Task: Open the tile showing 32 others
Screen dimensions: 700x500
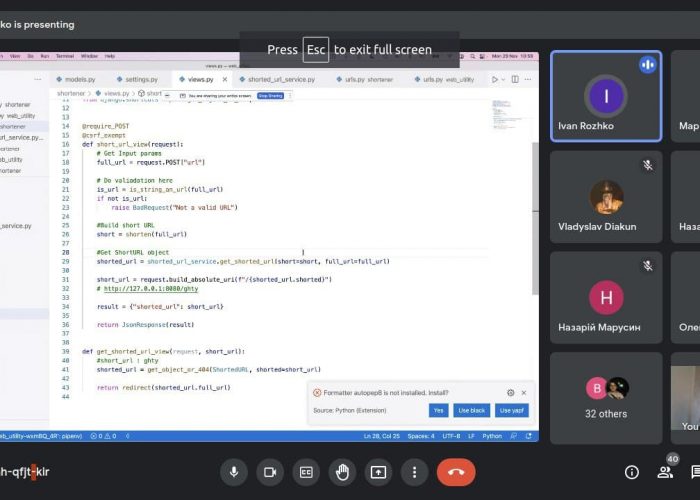Action: 605,398
